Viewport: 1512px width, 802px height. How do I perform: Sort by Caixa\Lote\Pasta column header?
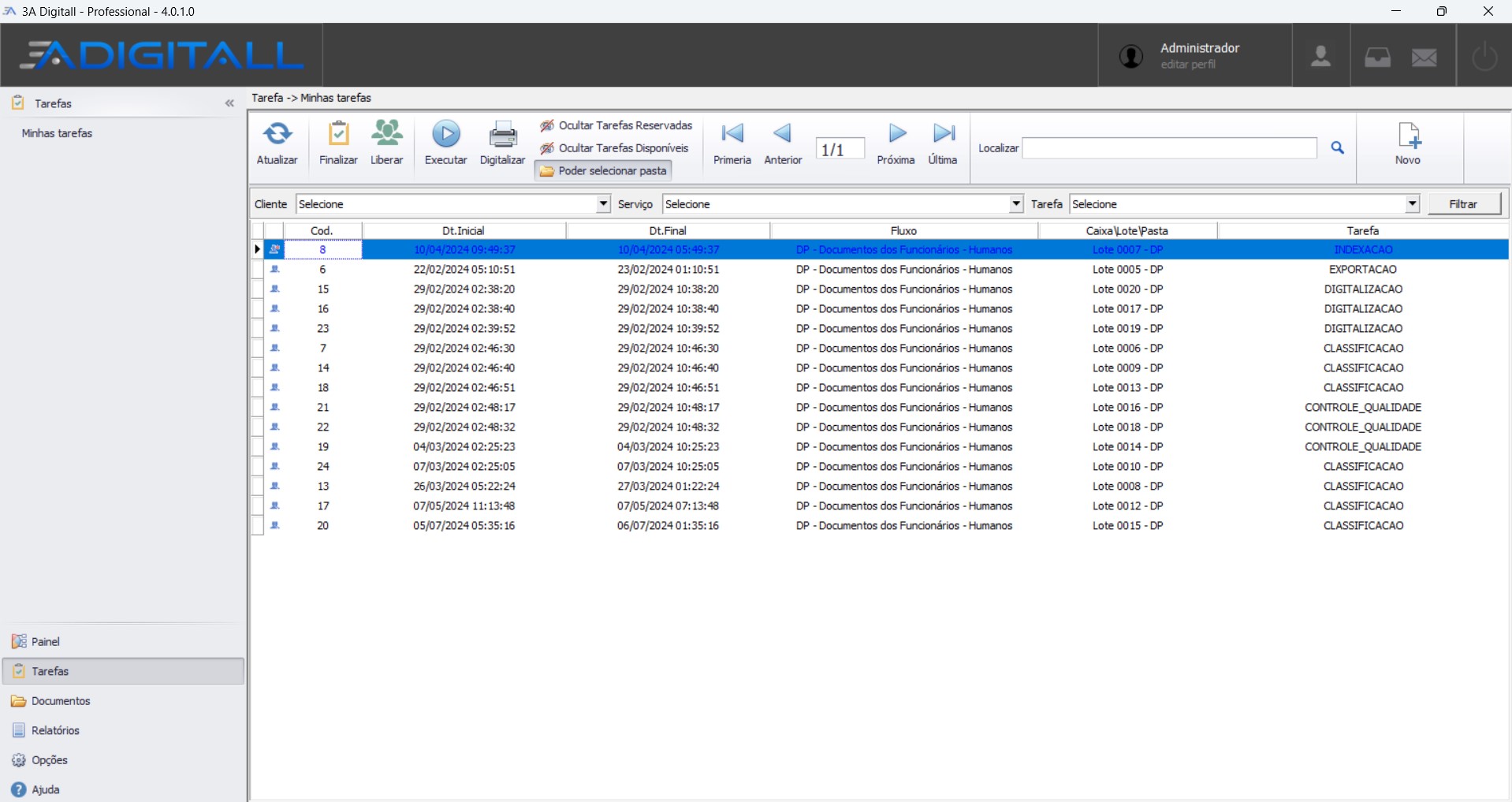(1128, 230)
